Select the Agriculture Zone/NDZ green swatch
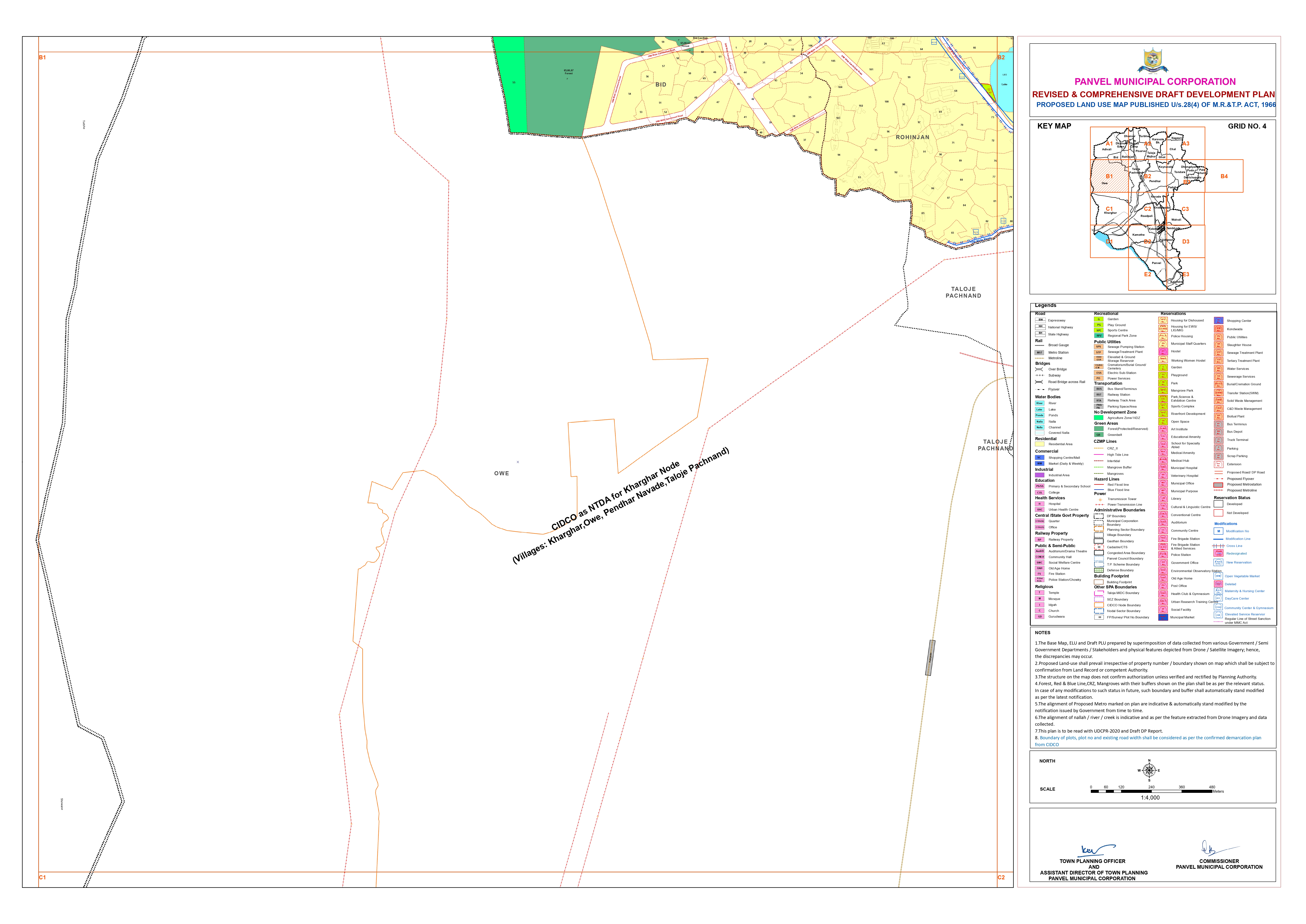Image resolution: width=1306 pixels, height=924 pixels. point(1099,418)
